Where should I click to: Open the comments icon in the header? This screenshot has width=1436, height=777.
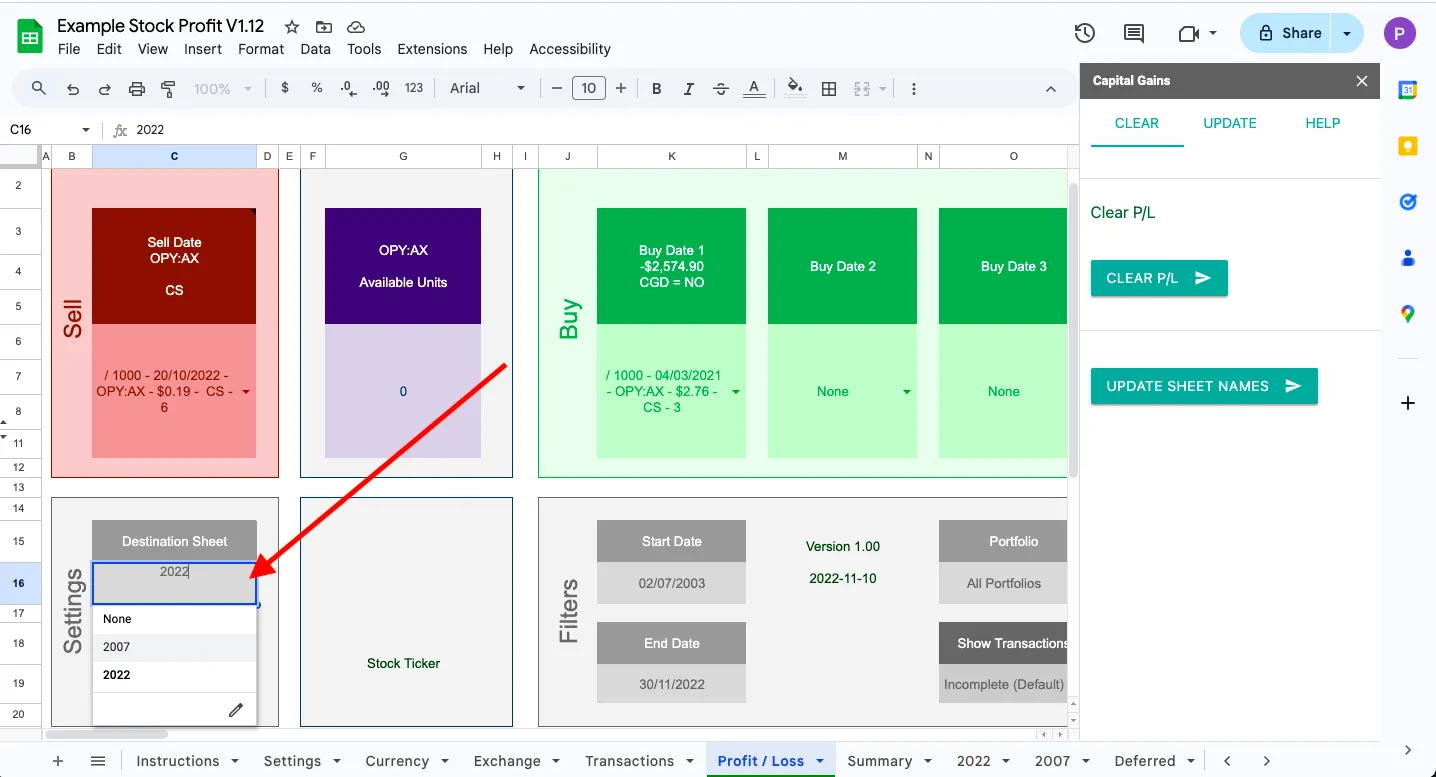click(x=1134, y=33)
